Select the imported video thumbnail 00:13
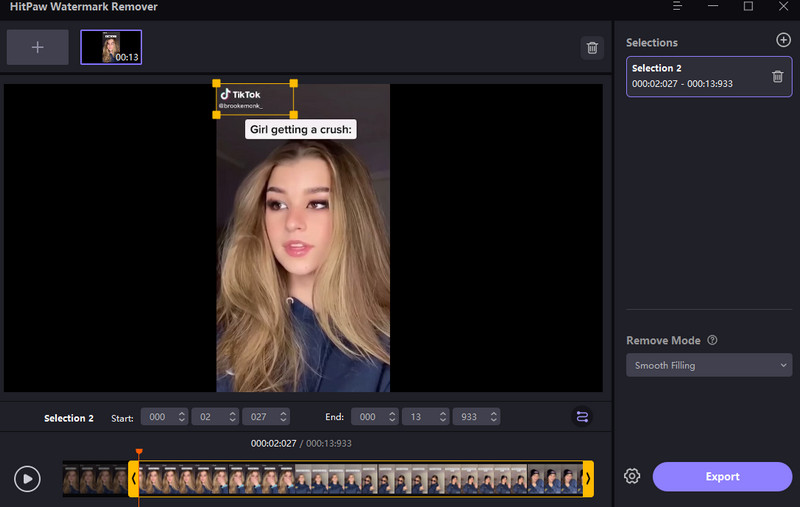This screenshot has height=507, width=800. (111, 47)
